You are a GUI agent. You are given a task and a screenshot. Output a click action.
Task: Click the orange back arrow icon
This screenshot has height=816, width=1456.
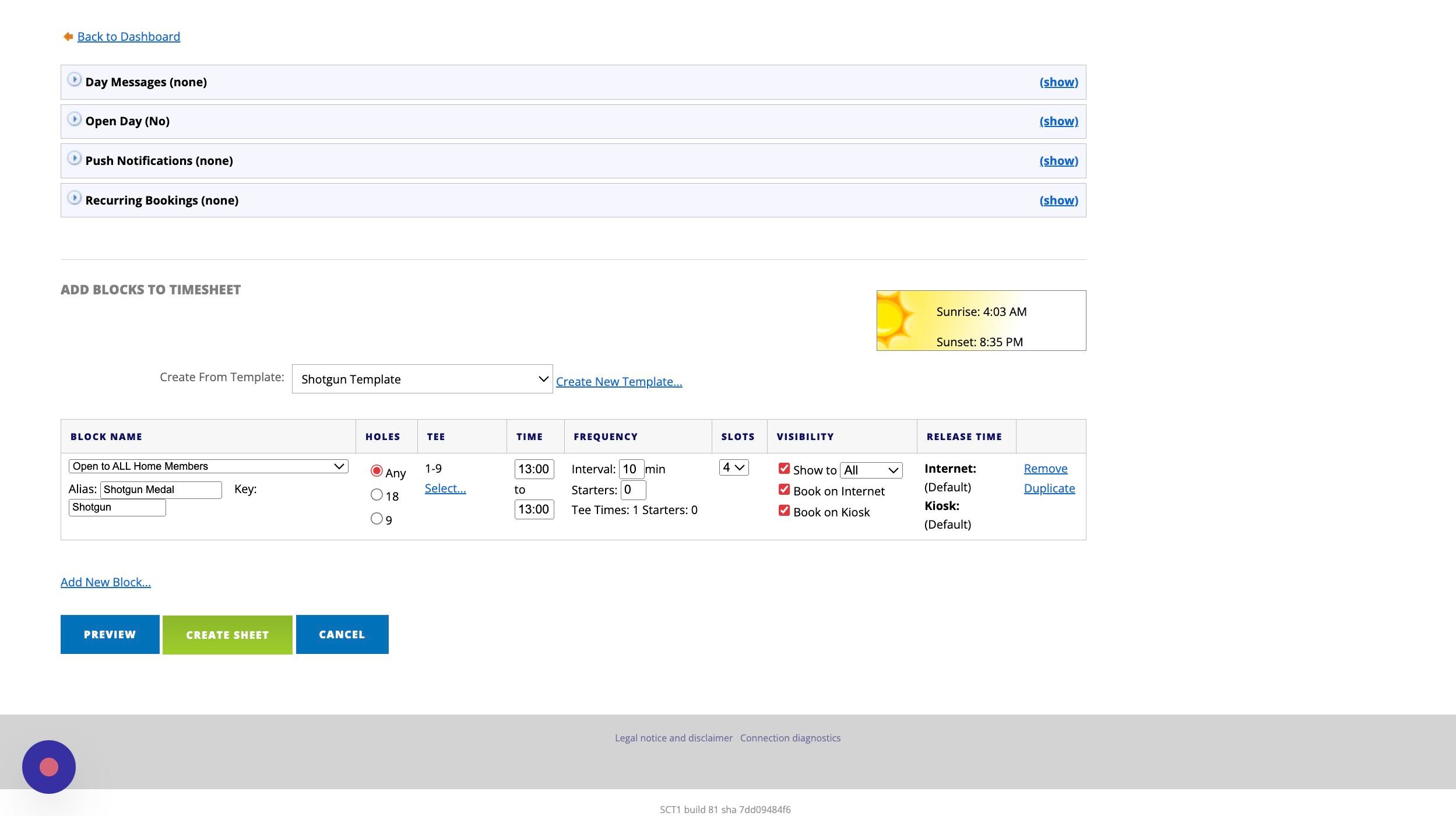click(x=68, y=37)
